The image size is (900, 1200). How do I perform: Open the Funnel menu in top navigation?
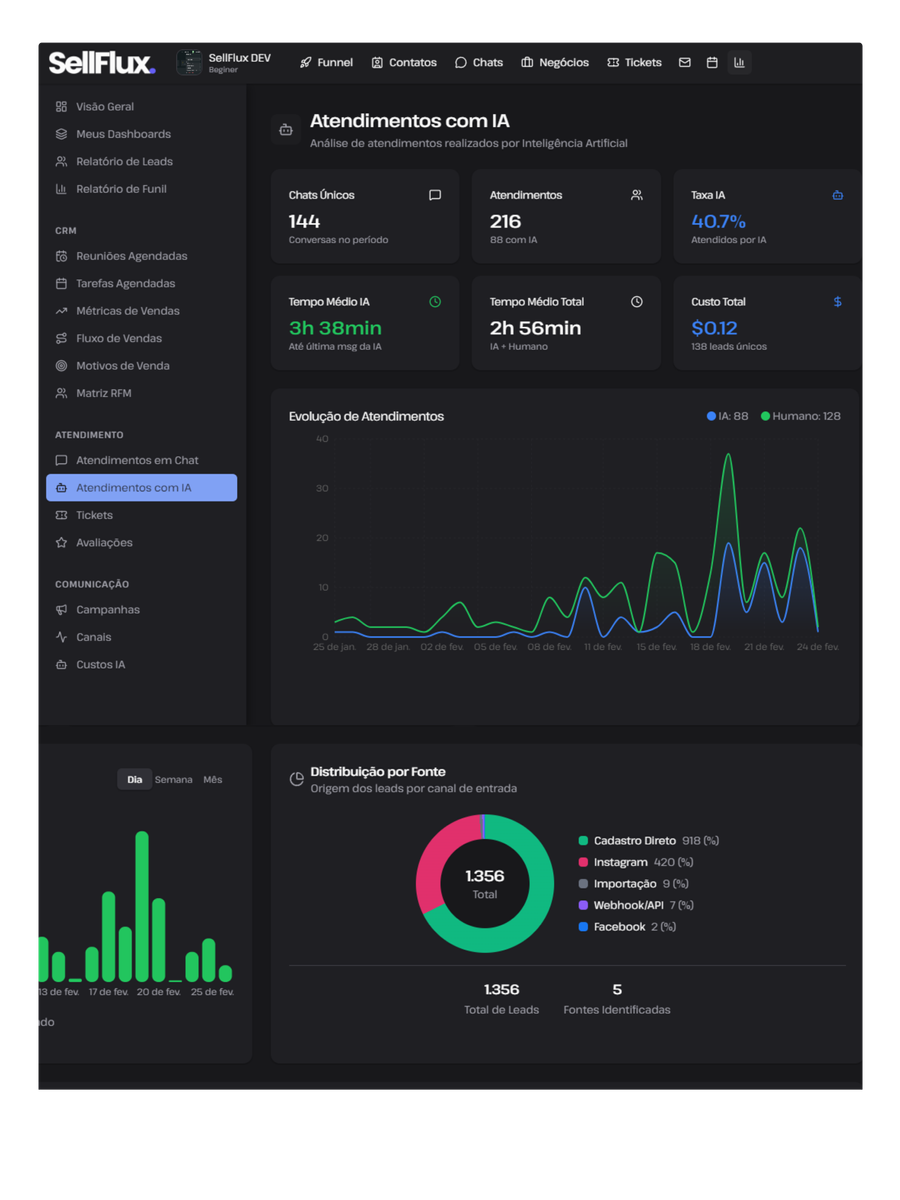[326, 62]
